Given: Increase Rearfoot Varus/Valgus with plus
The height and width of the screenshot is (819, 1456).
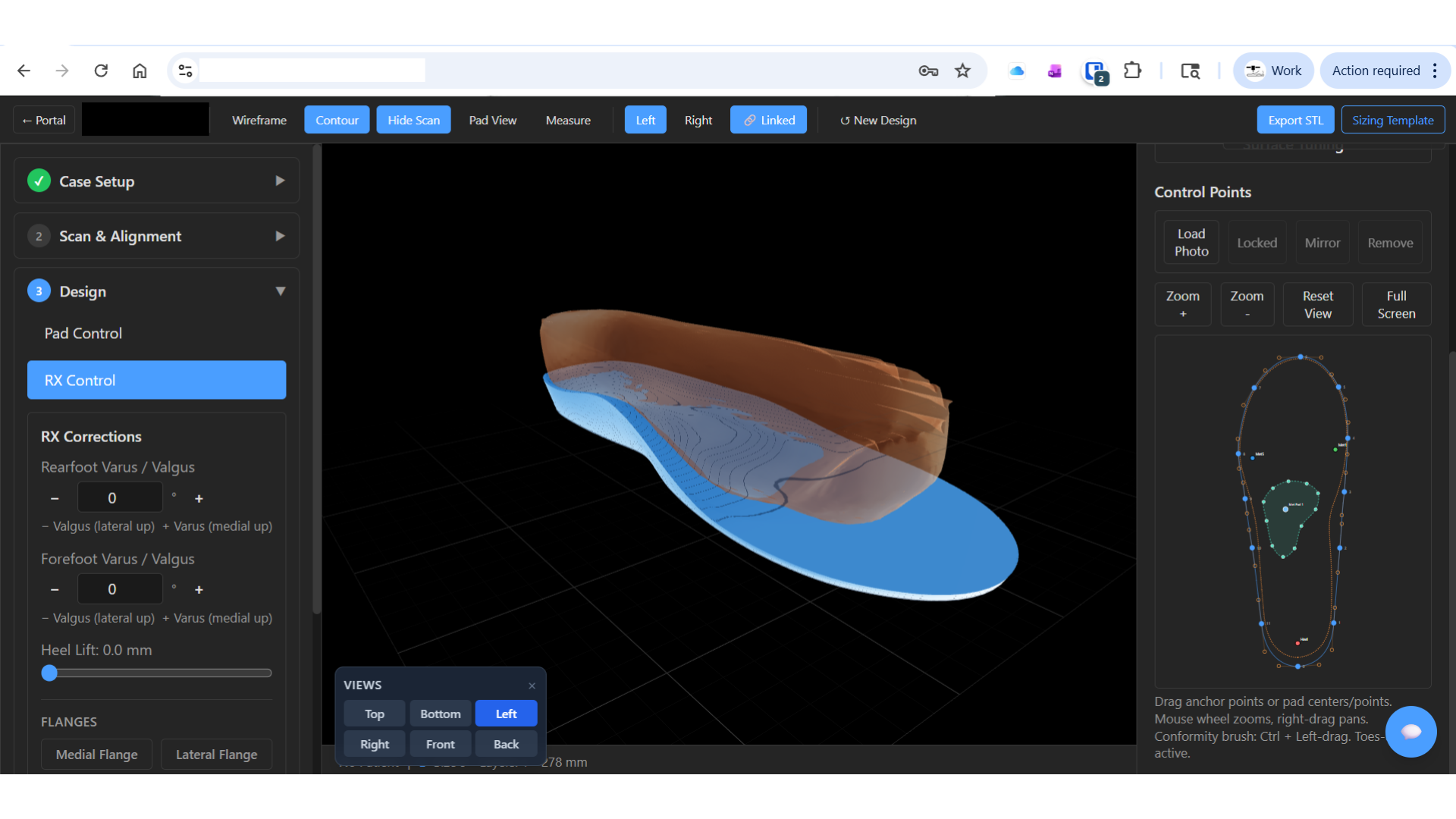Looking at the screenshot, I should click(199, 498).
